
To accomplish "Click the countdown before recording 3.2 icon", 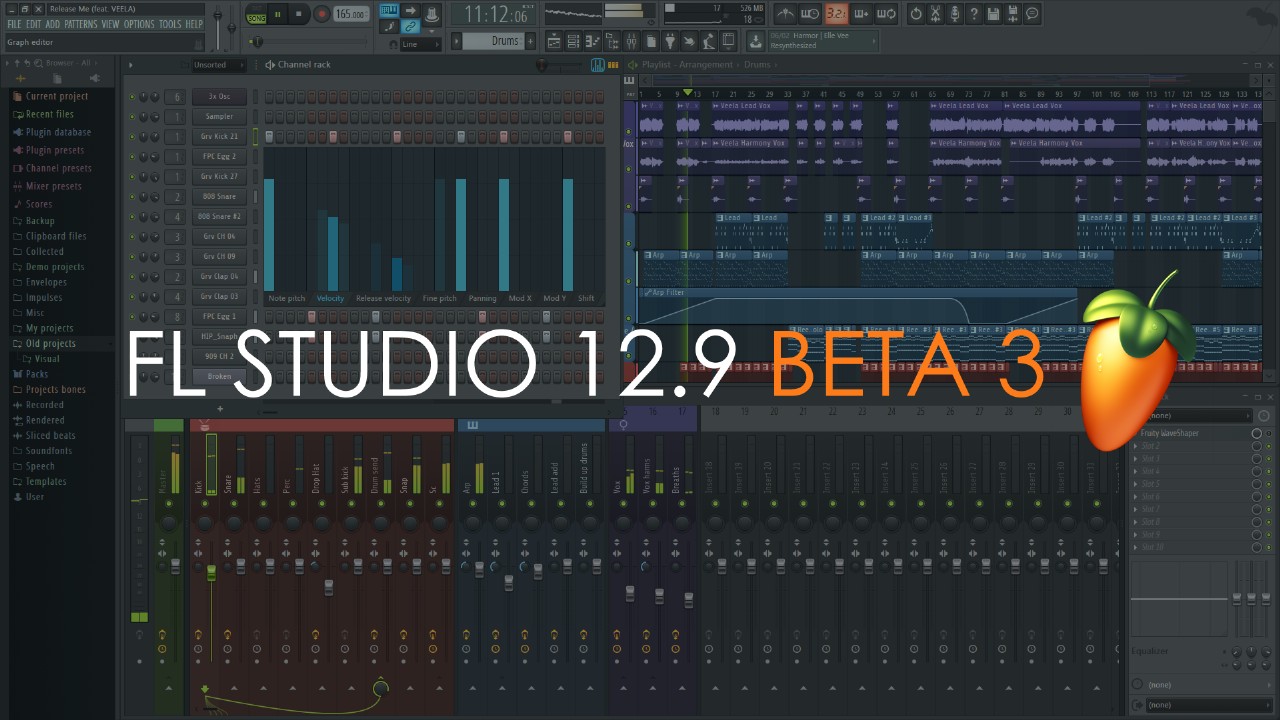I will coord(836,14).
